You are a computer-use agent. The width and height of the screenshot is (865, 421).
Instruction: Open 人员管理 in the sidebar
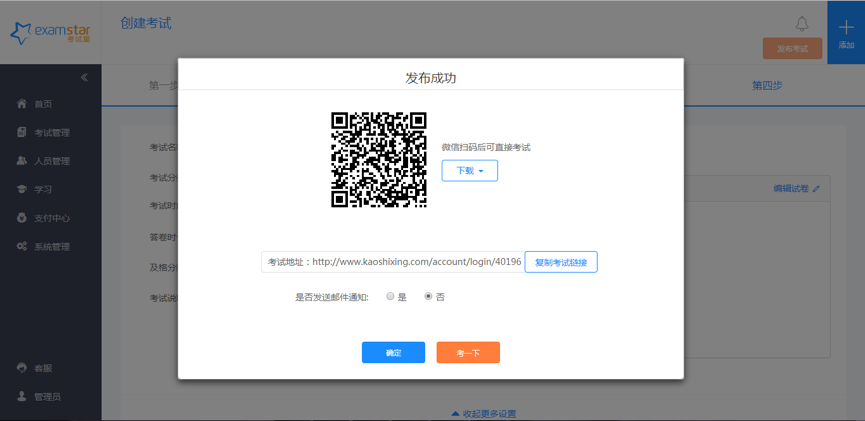tap(51, 161)
